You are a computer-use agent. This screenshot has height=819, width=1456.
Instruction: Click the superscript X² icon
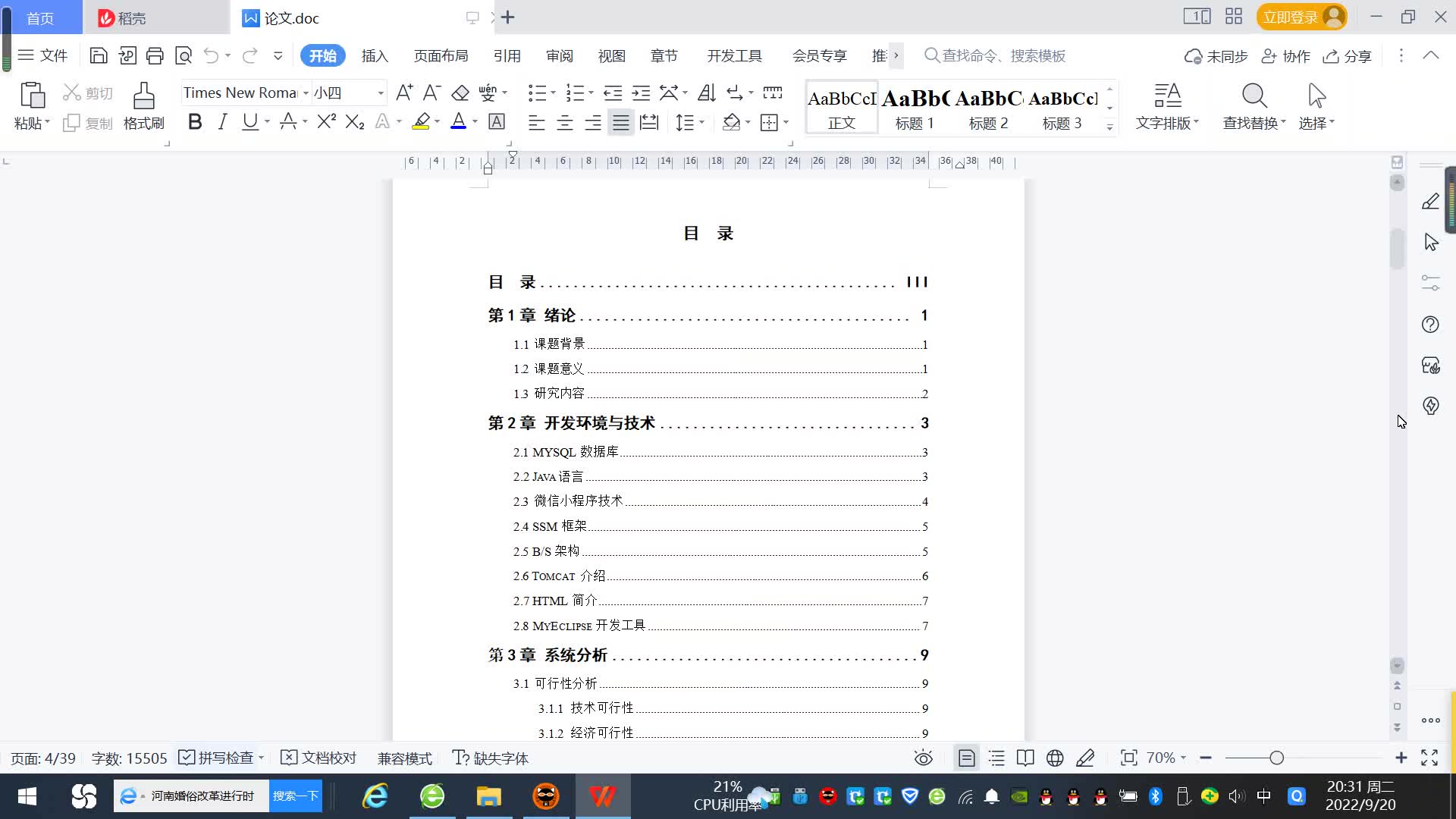click(326, 122)
